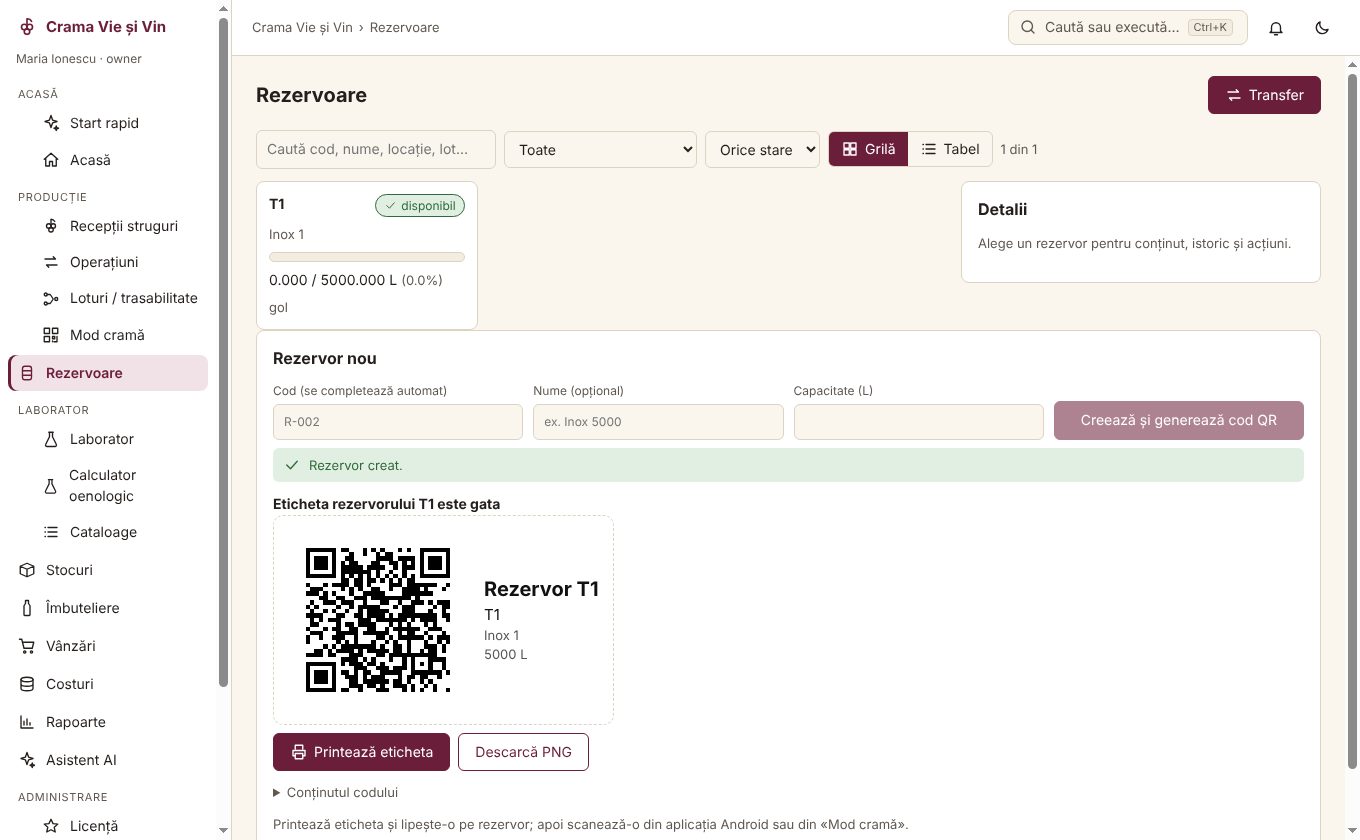Click the Rezervor T1 label heading
This screenshot has width=1360, height=840.
coord(541,589)
